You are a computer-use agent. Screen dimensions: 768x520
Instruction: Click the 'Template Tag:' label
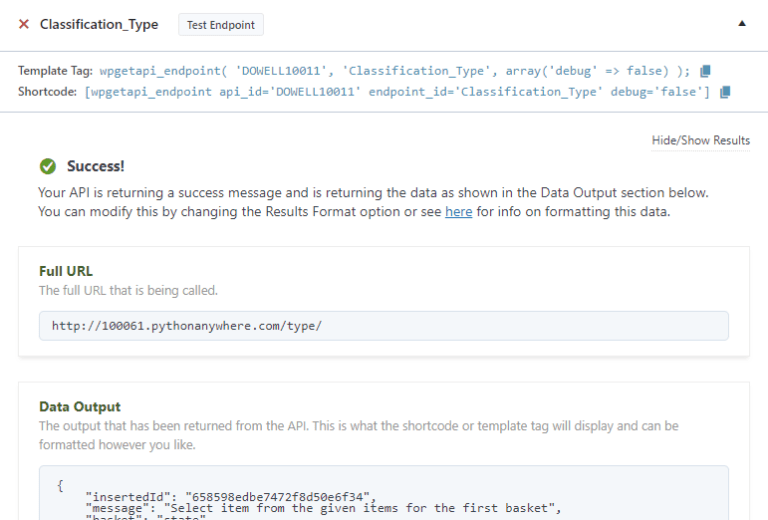tap(56, 71)
